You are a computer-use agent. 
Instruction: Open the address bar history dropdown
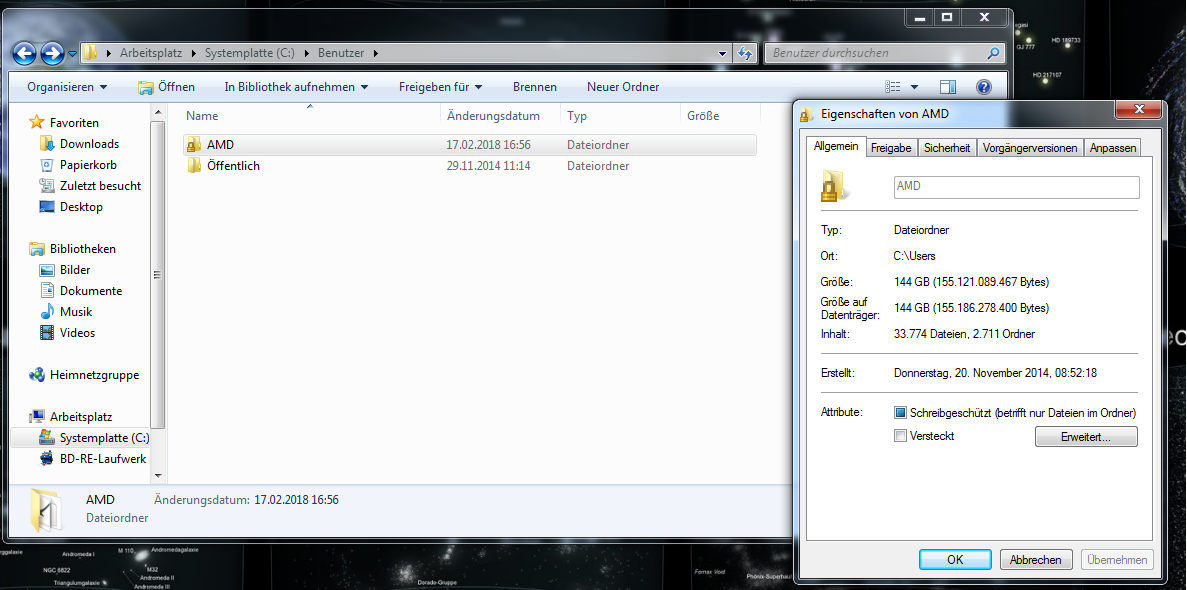[722, 53]
